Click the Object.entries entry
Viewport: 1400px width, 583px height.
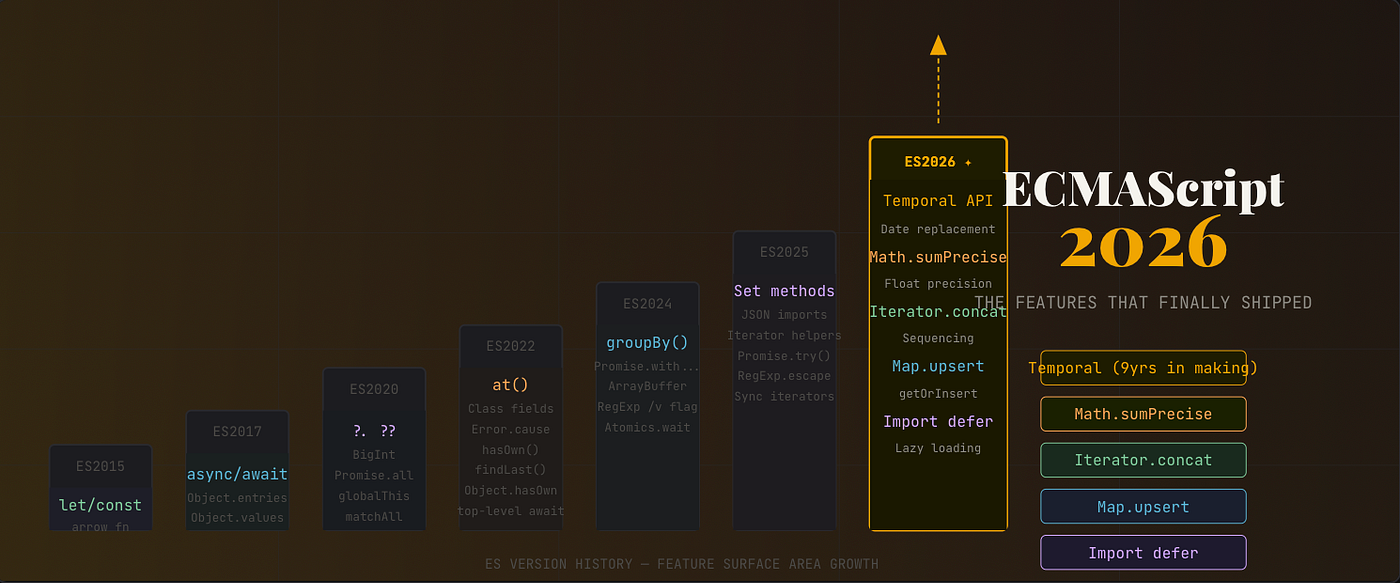pyautogui.click(x=237, y=498)
